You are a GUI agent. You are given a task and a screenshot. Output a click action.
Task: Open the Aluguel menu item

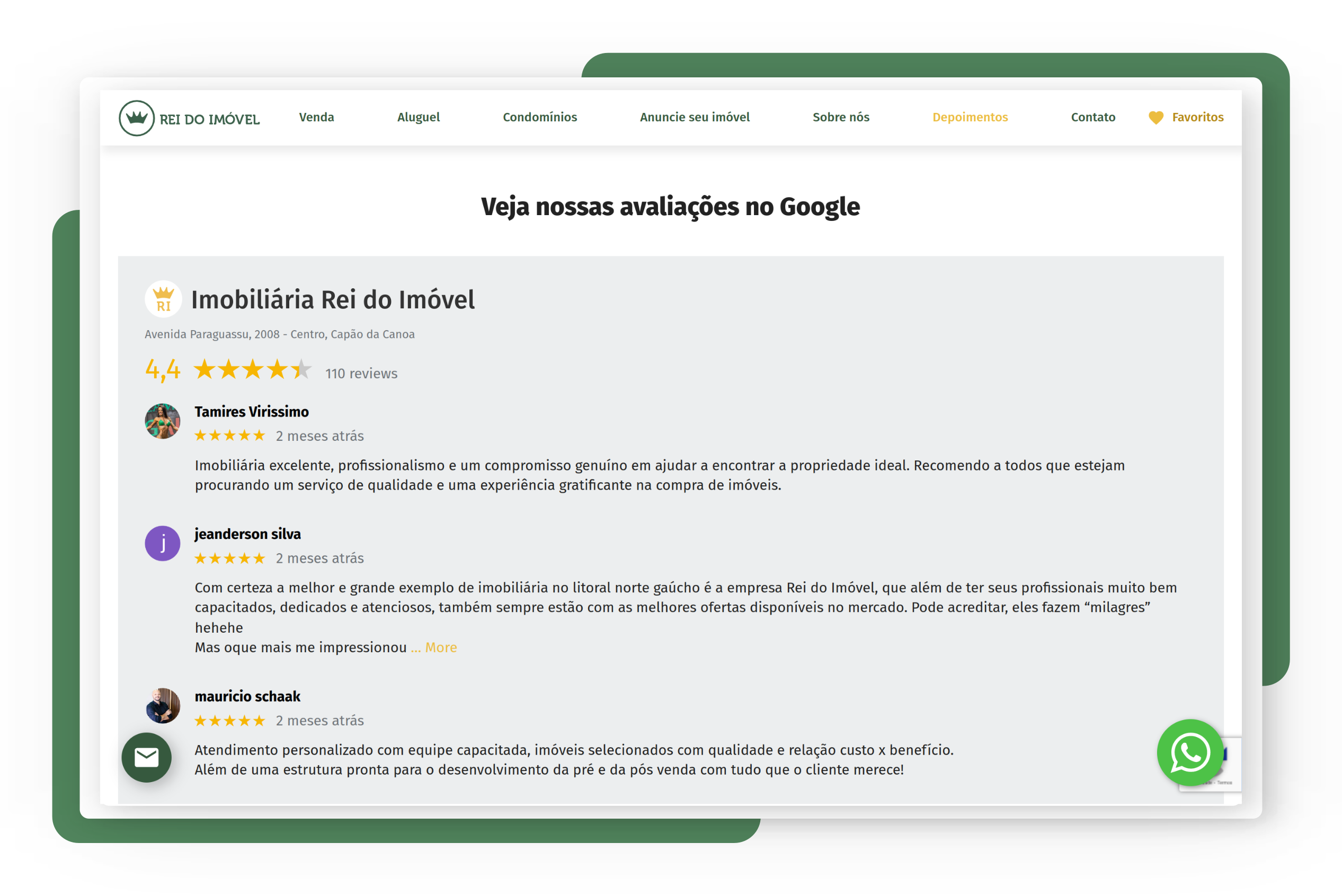418,117
